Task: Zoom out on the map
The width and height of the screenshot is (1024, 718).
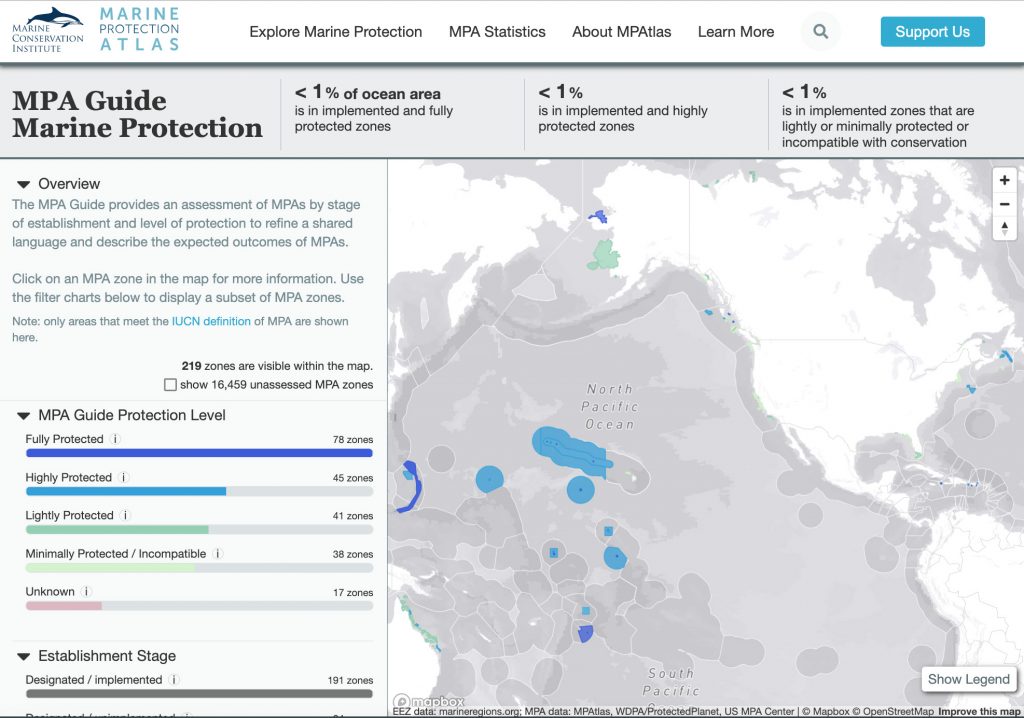Action: [x=1004, y=204]
